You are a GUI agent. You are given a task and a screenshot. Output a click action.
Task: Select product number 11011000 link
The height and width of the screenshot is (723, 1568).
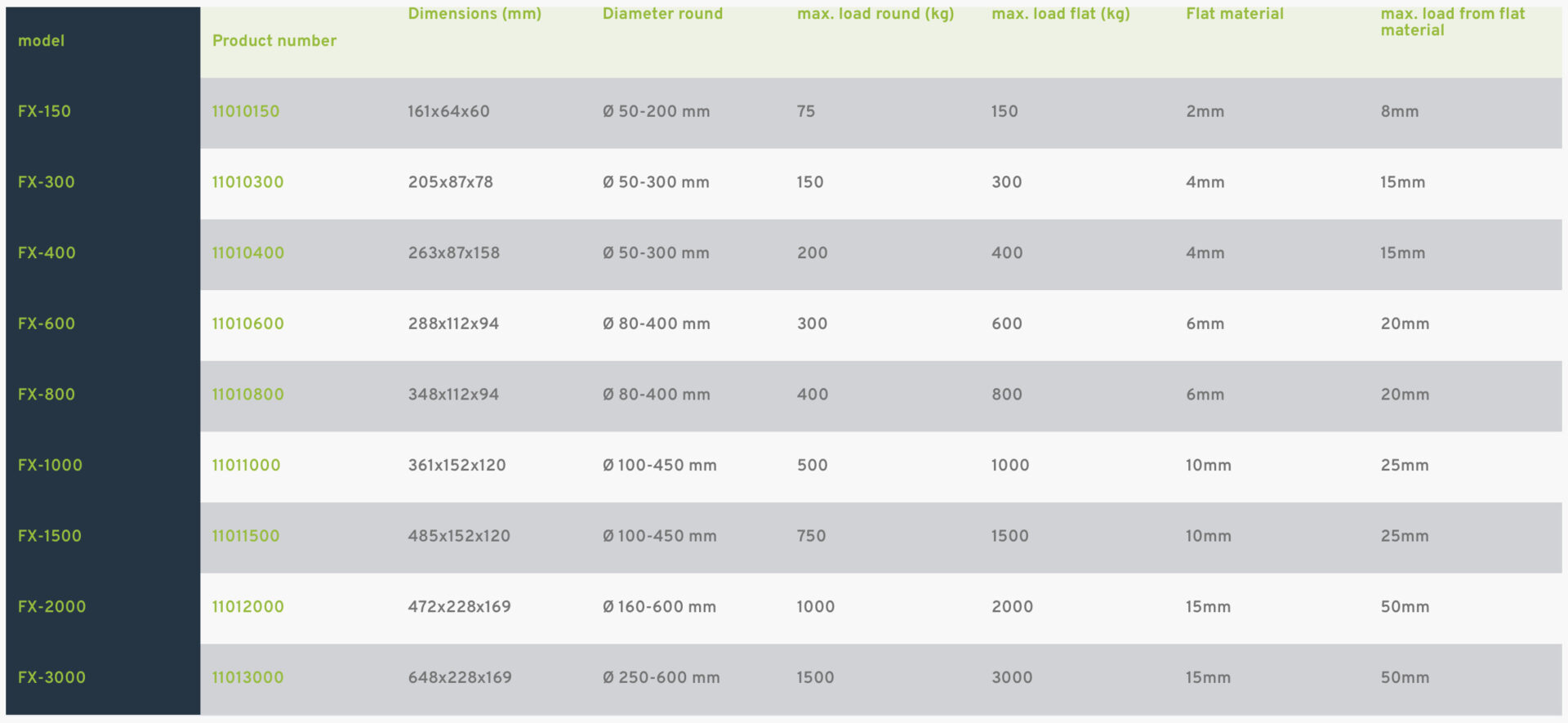(246, 466)
